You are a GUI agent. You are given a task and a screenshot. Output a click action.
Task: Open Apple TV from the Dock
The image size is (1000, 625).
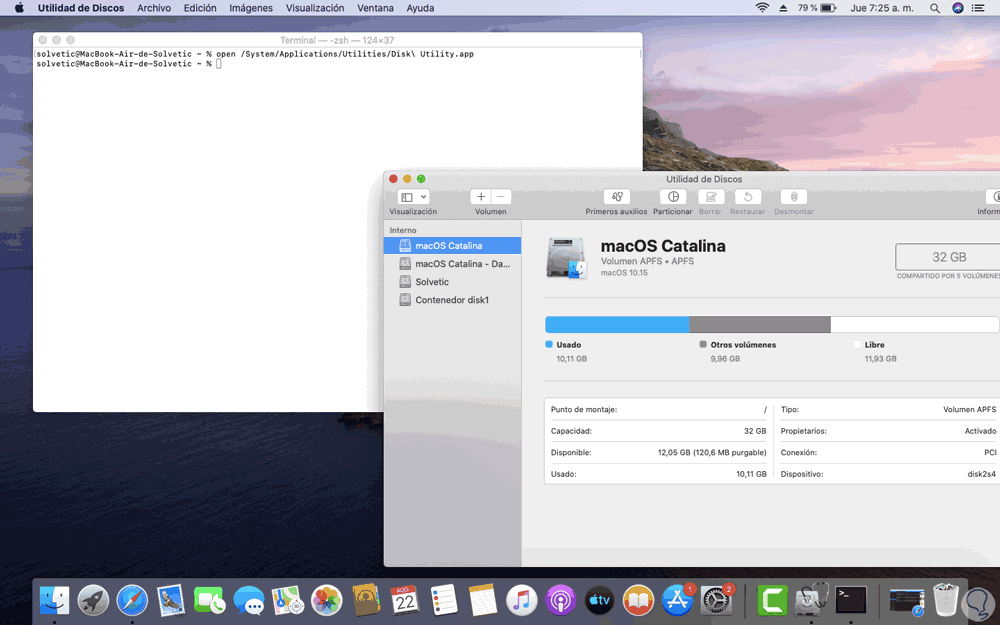599,600
